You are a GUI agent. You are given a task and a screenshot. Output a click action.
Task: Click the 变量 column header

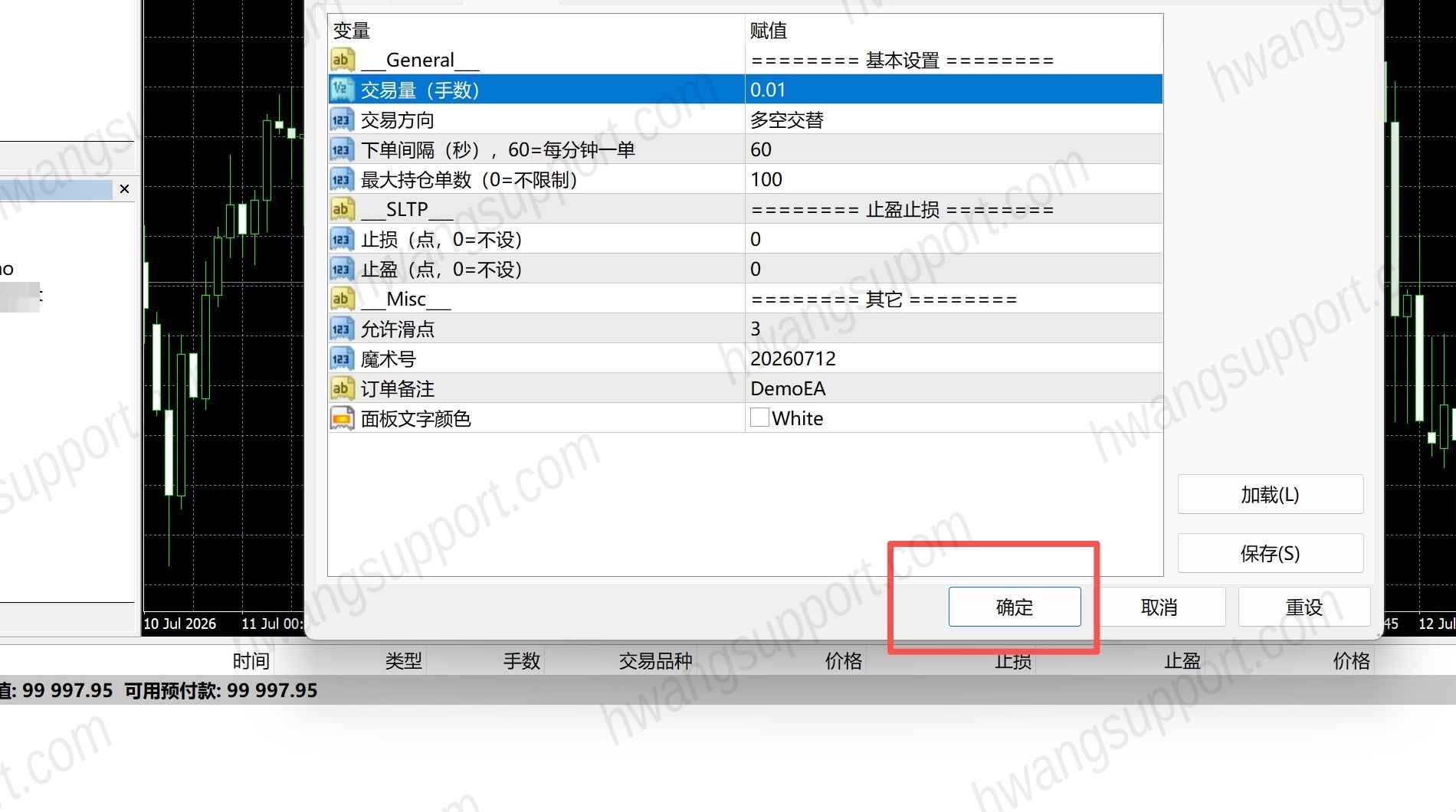352,30
